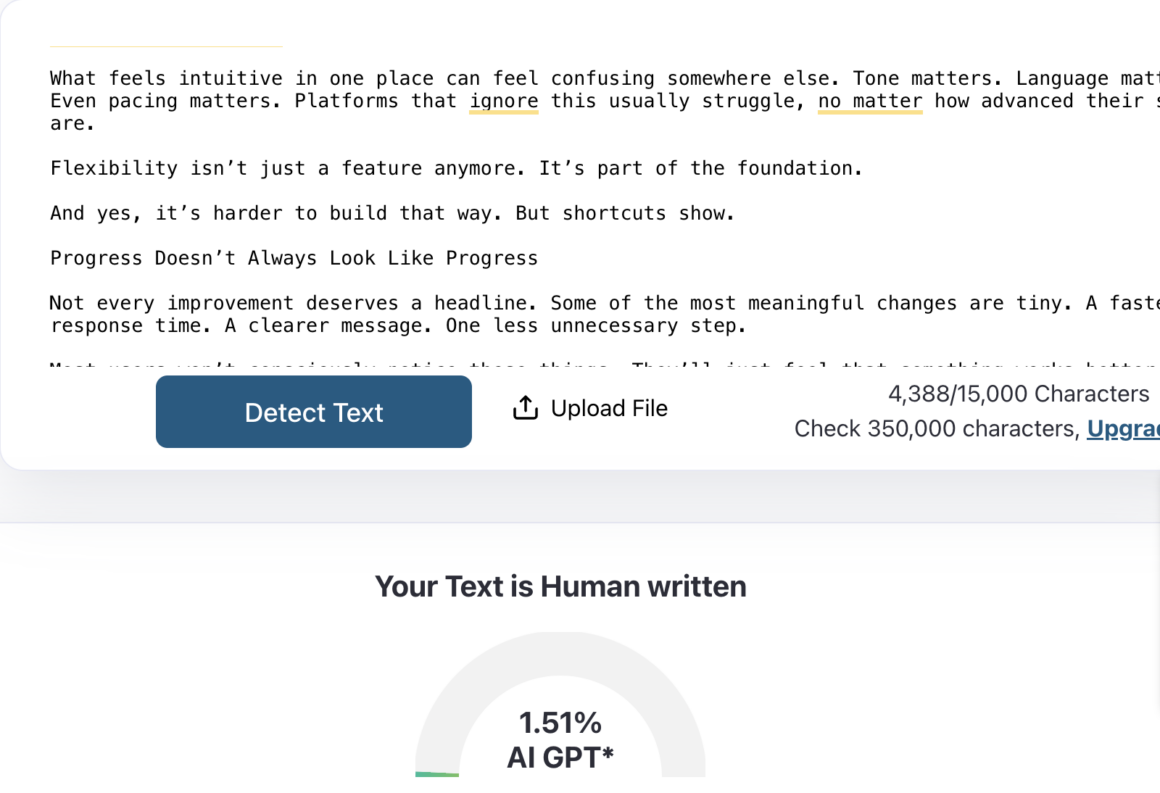This screenshot has height=793, width=1160.
Task: Click the upload arrow icon
Action: click(x=525, y=408)
